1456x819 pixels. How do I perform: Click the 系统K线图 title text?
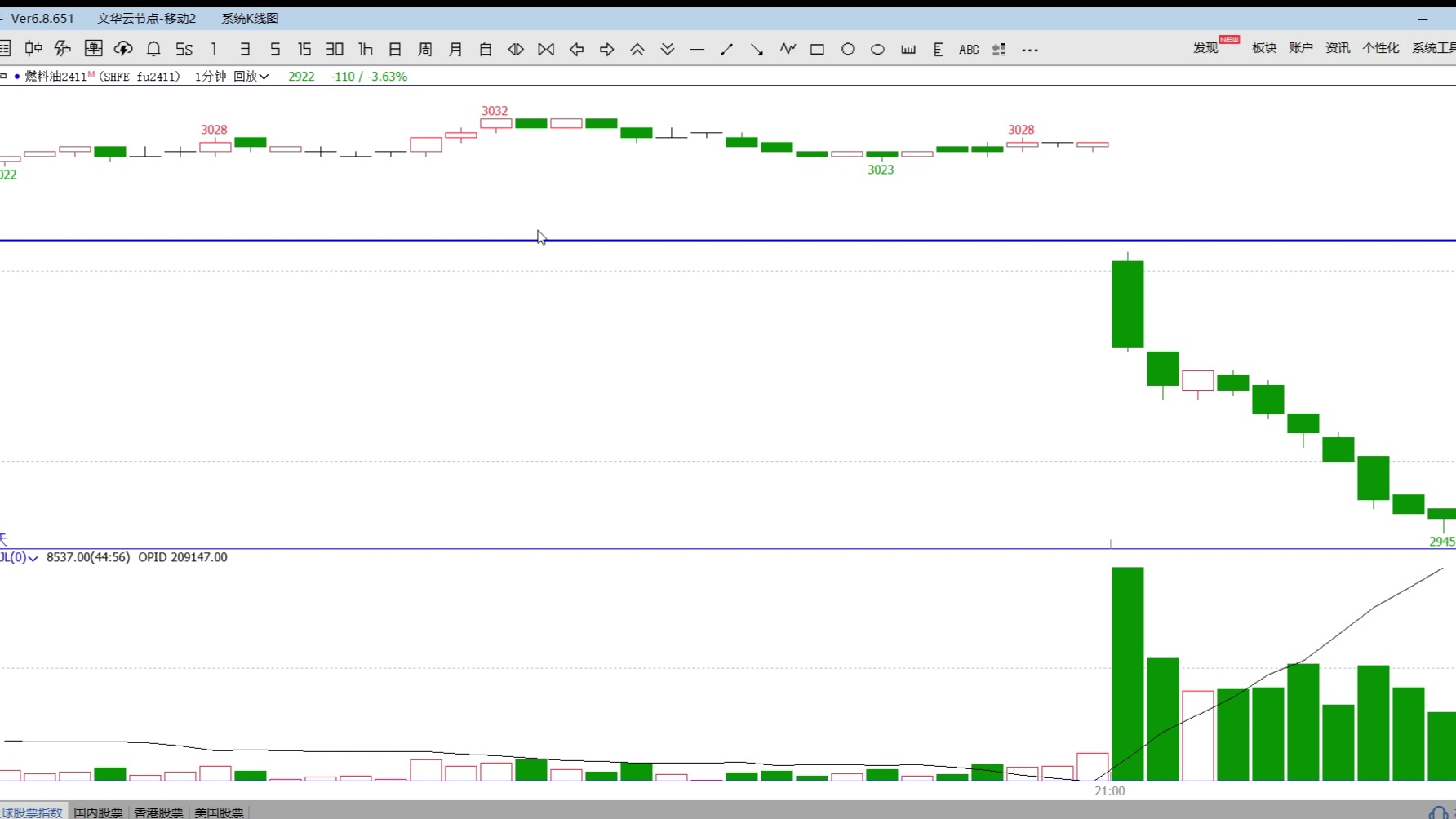pyautogui.click(x=250, y=18)
